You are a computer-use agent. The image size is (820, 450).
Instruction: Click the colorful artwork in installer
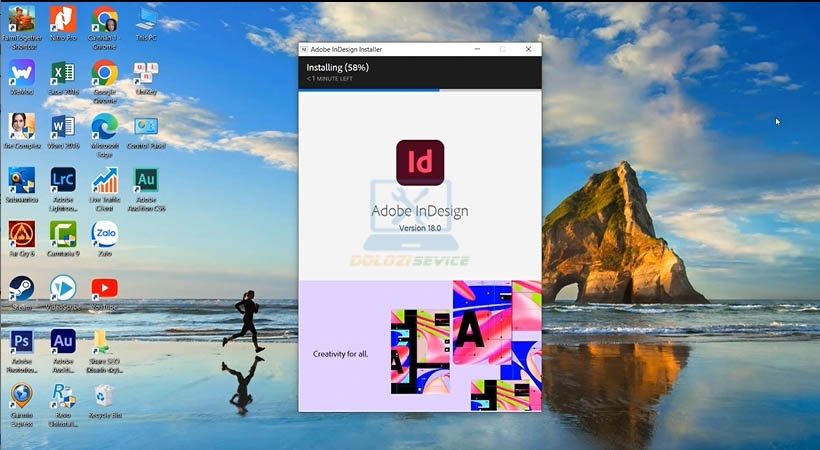point(466,345)
